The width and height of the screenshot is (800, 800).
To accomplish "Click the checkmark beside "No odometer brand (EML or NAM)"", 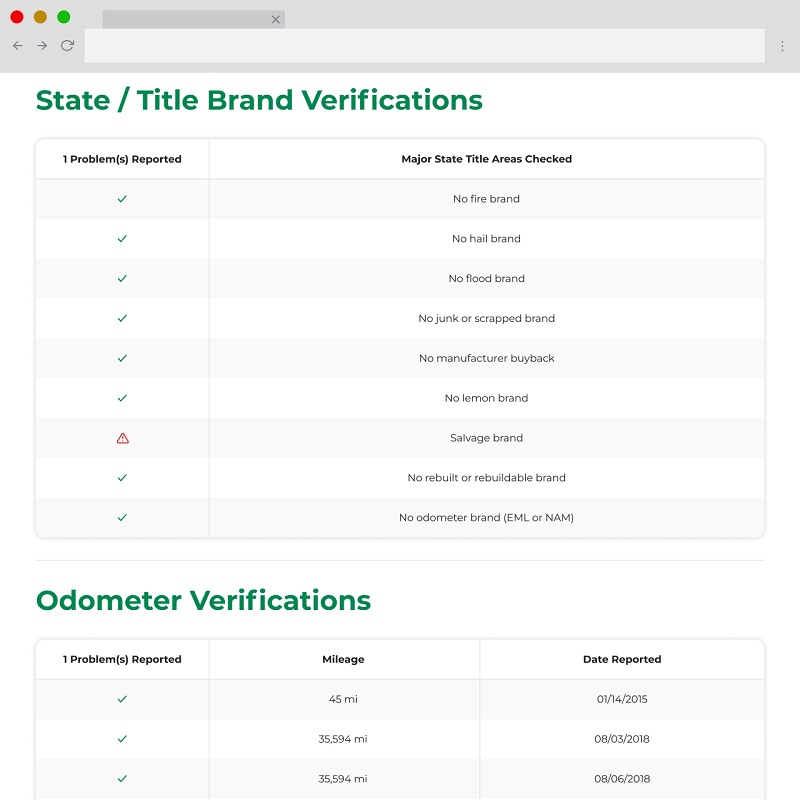I will 121,518.
